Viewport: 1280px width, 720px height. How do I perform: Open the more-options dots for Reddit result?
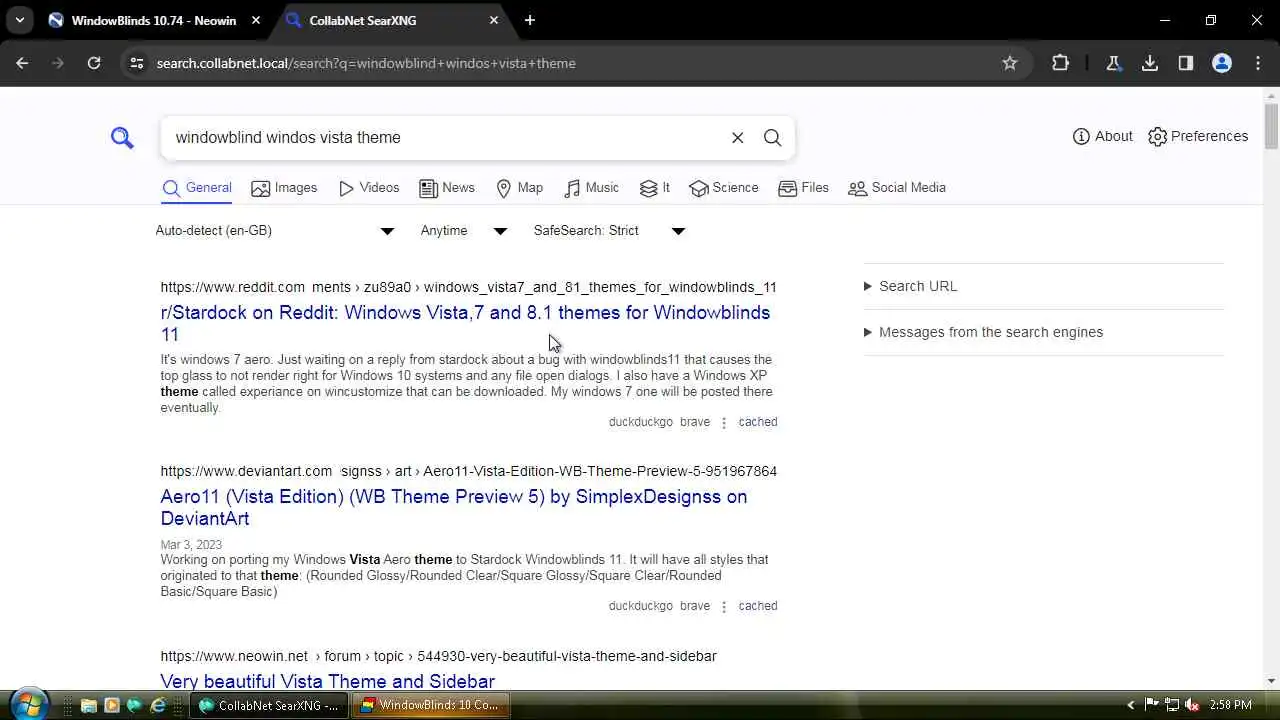[724, 423]
